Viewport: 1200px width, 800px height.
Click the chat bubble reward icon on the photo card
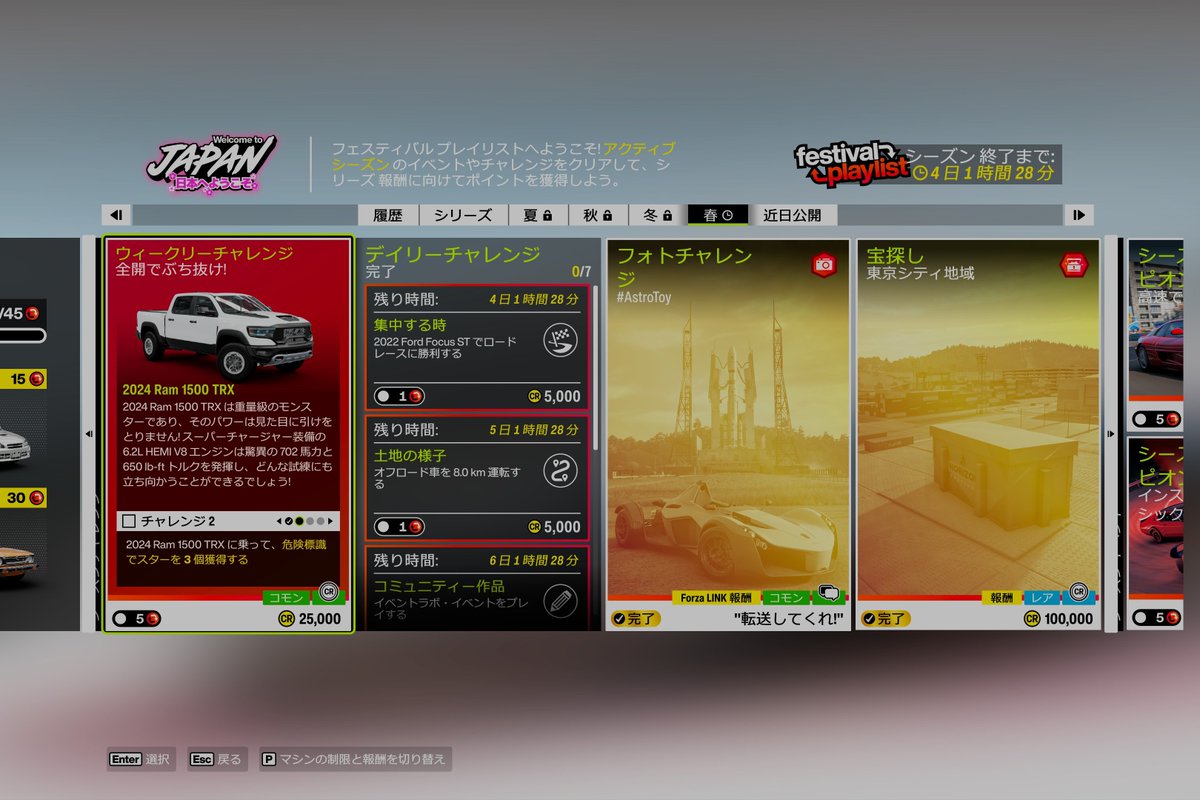pos(829,593)
